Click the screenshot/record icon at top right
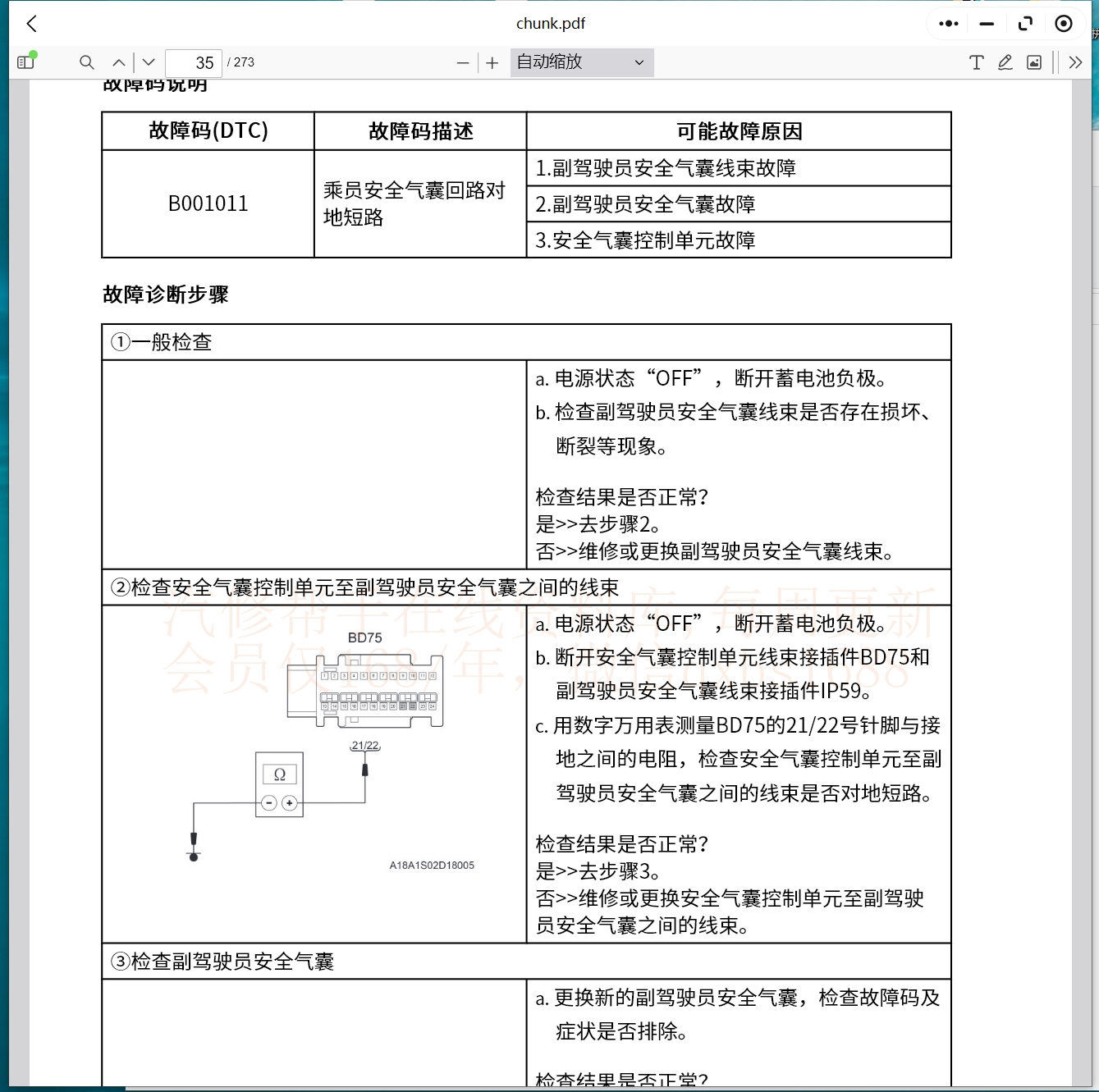 pyautogui.click(x=1064, y=23)
